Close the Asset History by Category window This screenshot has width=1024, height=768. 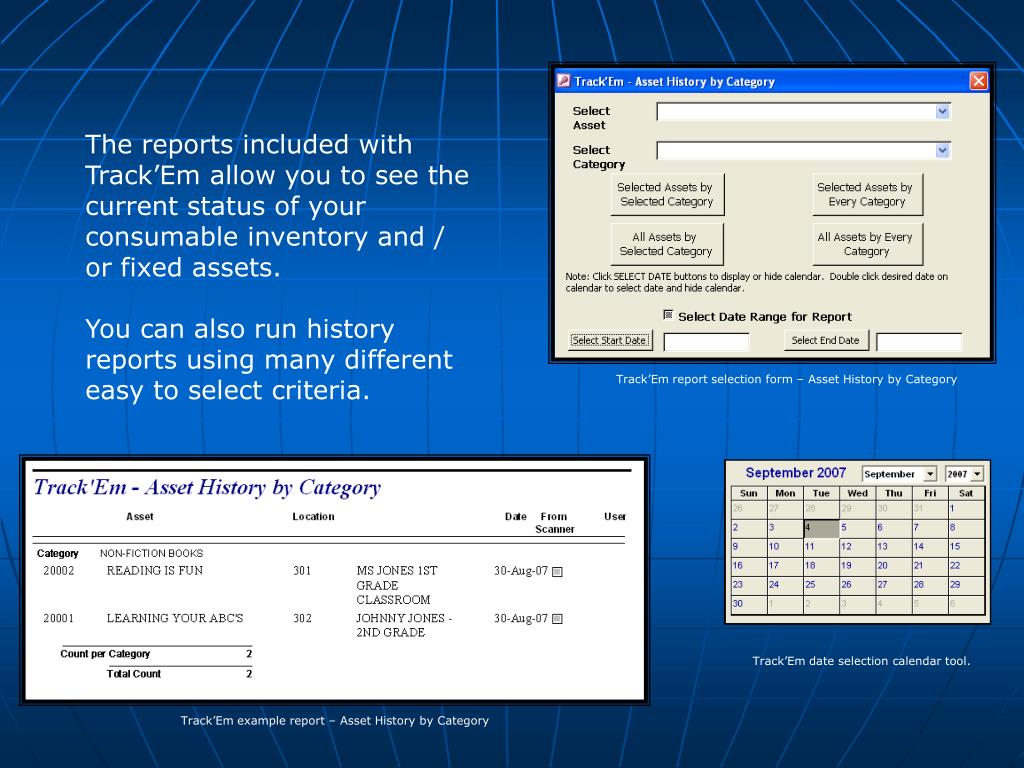point(978,81)
